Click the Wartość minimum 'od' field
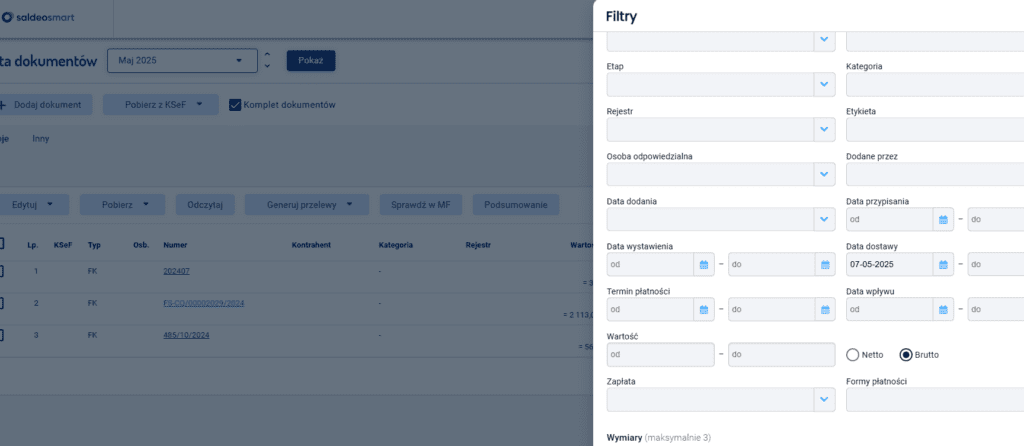 click(660, 355)
